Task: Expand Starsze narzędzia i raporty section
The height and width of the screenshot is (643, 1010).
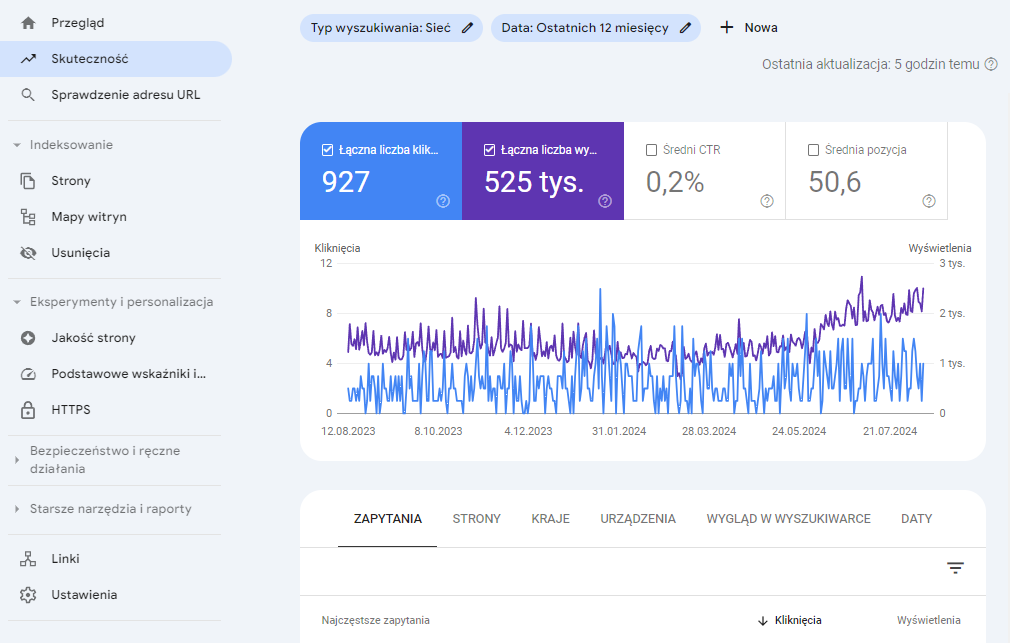Action: click(x=17, y=509)
